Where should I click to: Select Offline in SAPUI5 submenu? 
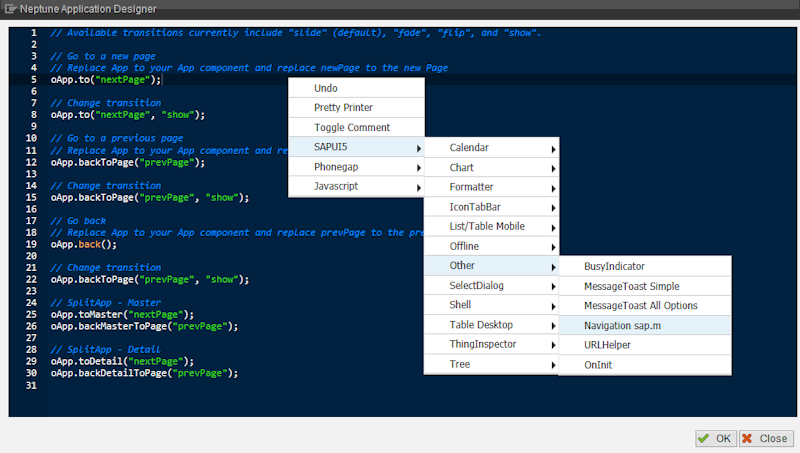tap(491, 246)
